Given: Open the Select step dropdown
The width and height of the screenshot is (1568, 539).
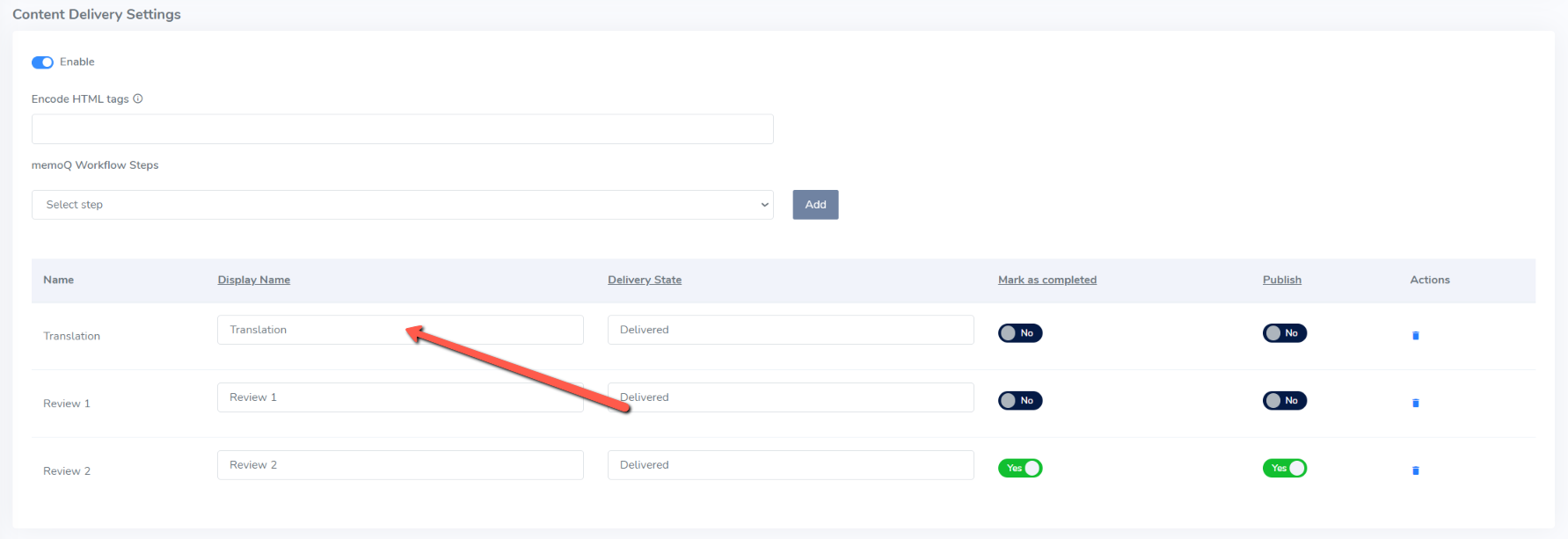Looking at the screenshot, I should [x=402, y=205].
